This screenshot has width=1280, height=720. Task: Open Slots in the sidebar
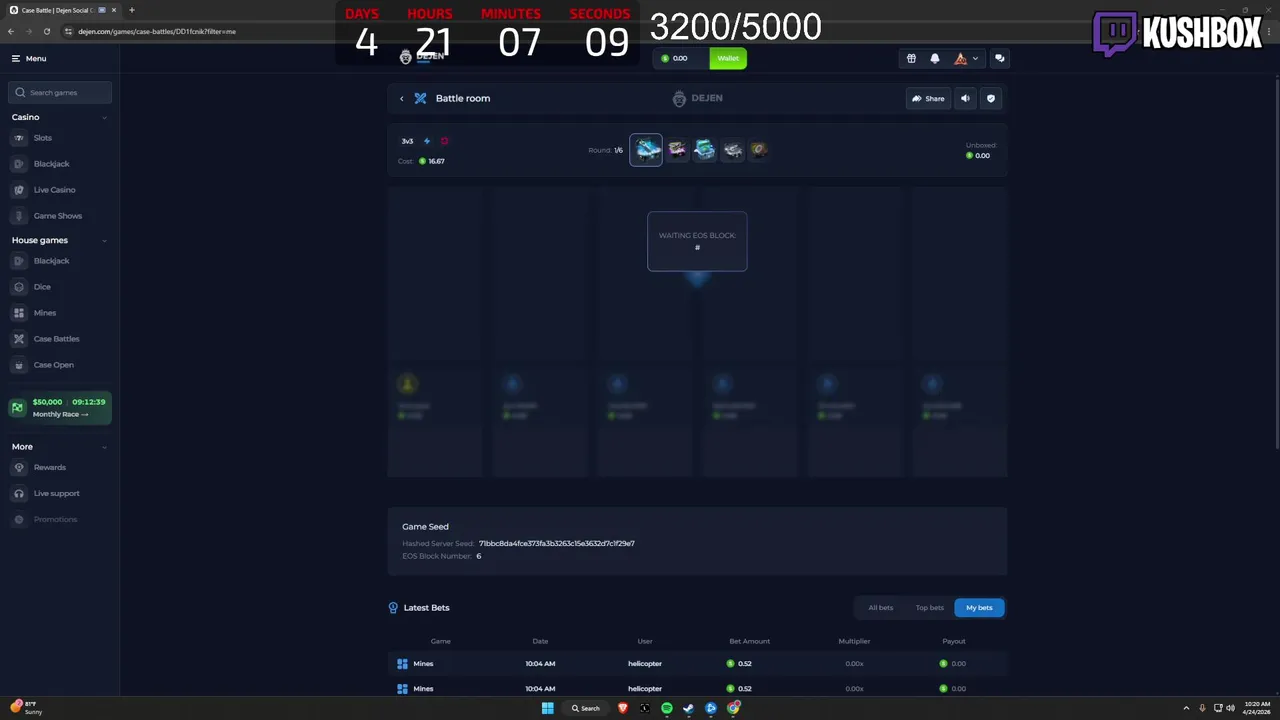42,138
